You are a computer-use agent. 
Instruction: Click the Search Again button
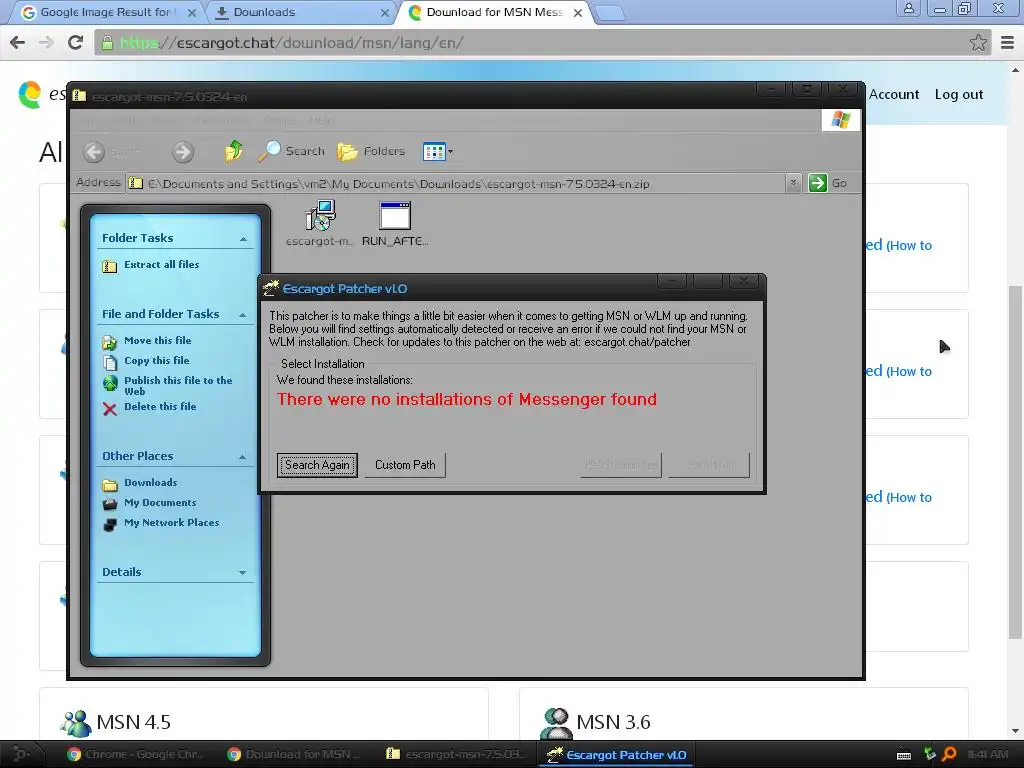point(317,465)
